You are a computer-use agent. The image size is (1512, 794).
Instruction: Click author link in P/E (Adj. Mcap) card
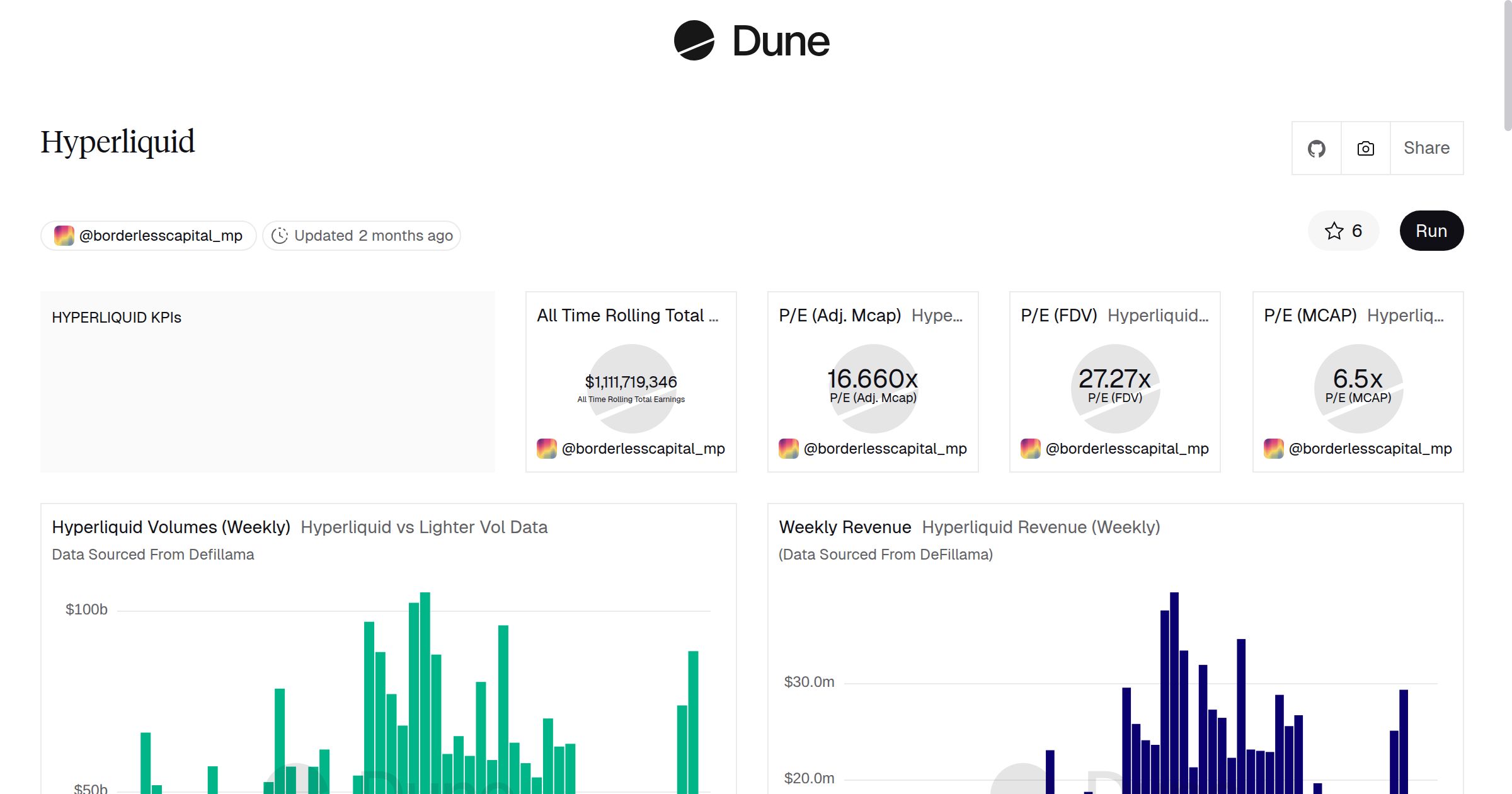pos(885,449)
